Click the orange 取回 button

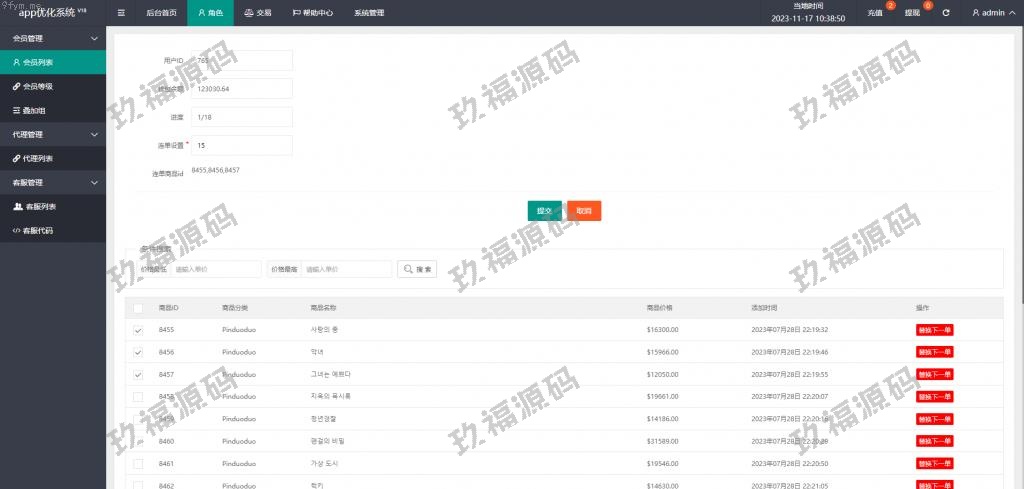click(x=583, y=211)
